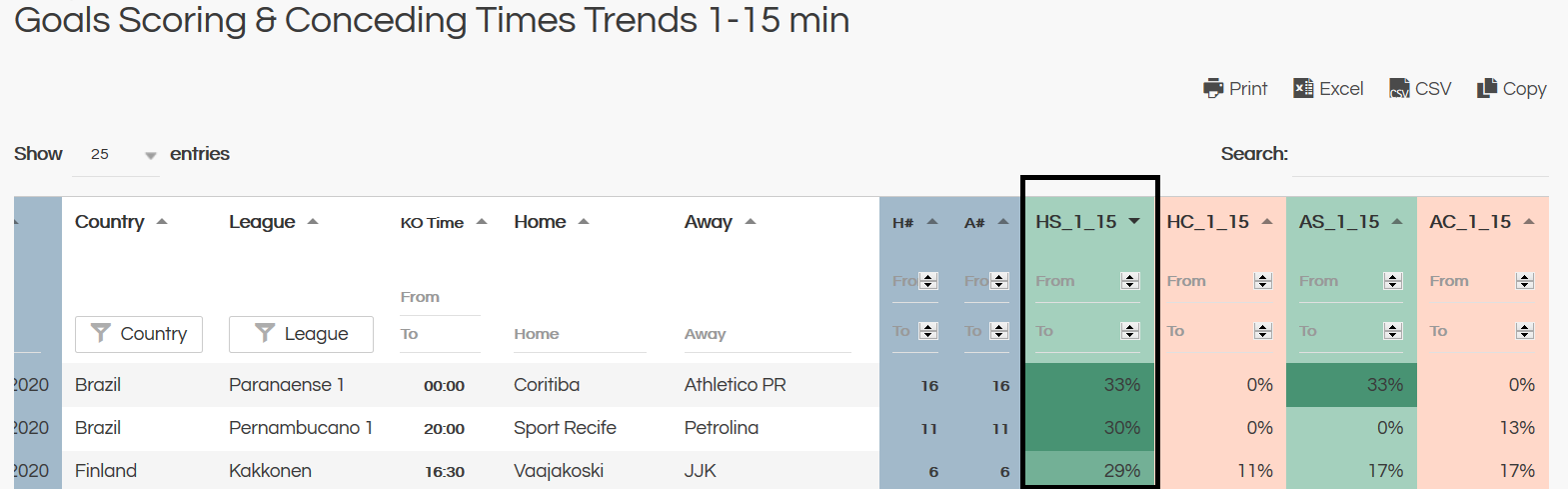Sort table by Country header
The height and width of the screenshot is (489, 1568).
point(110,222)
